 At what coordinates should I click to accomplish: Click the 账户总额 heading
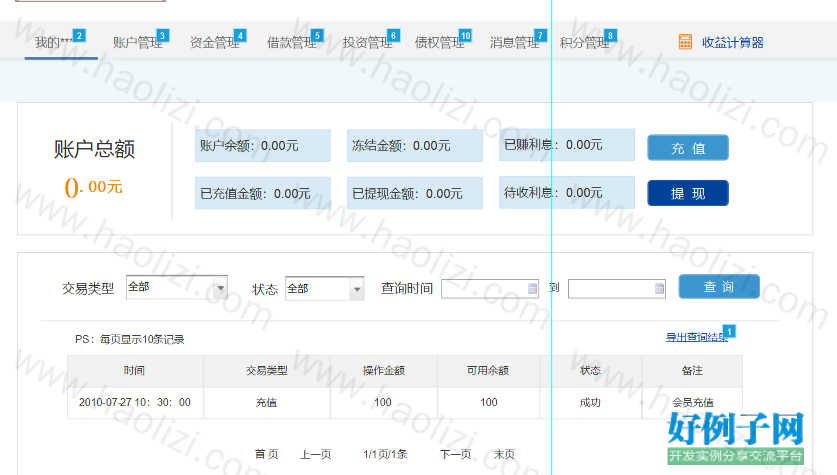click(x=94, y=149)
